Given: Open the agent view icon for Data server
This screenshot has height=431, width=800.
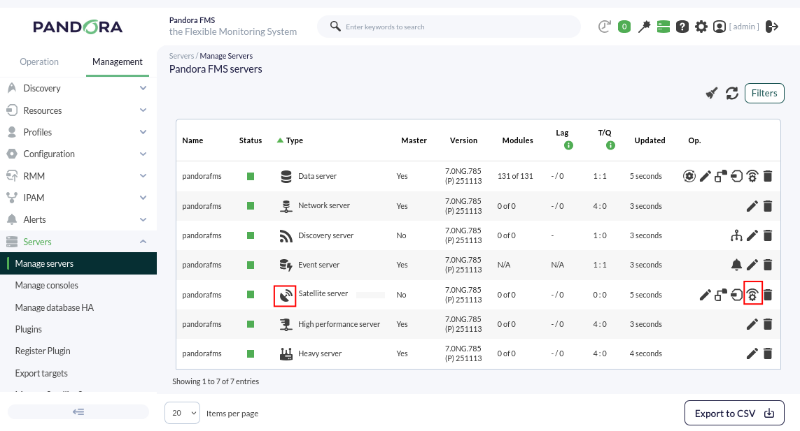Looking at the screenshot, I should point(689,176).
